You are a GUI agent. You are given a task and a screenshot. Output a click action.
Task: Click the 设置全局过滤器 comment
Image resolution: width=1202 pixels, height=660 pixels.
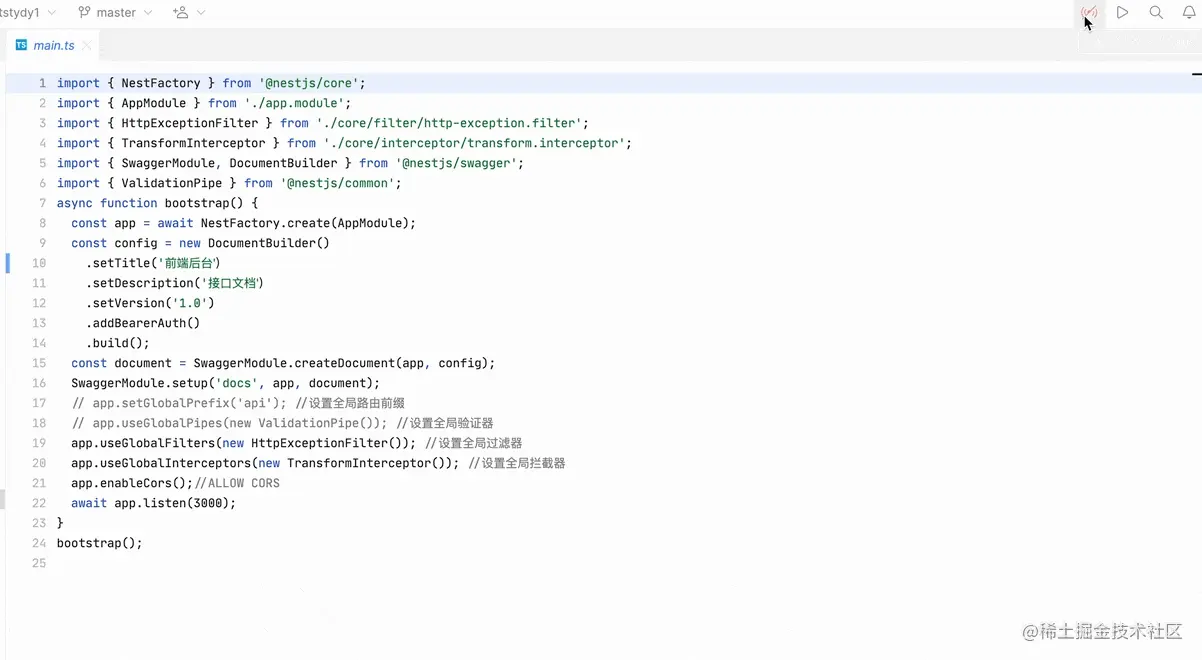473,443
